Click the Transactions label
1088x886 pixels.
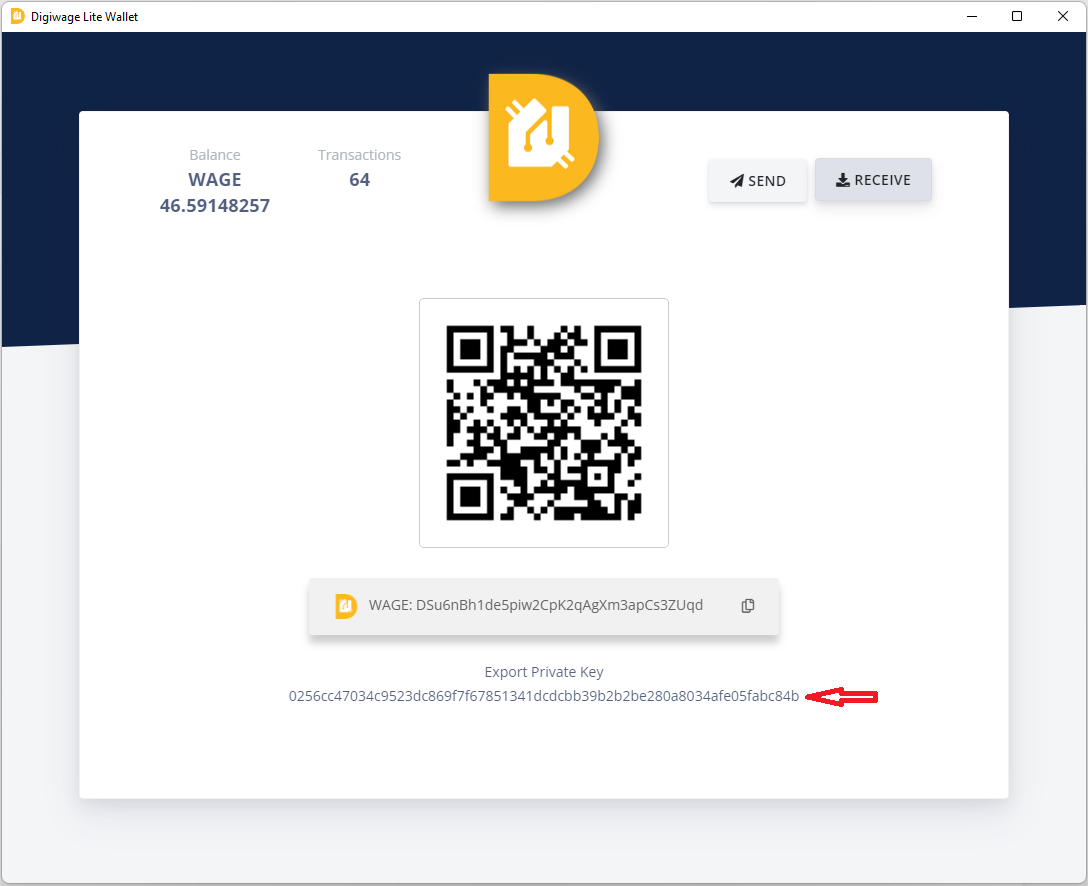[359, 155]
